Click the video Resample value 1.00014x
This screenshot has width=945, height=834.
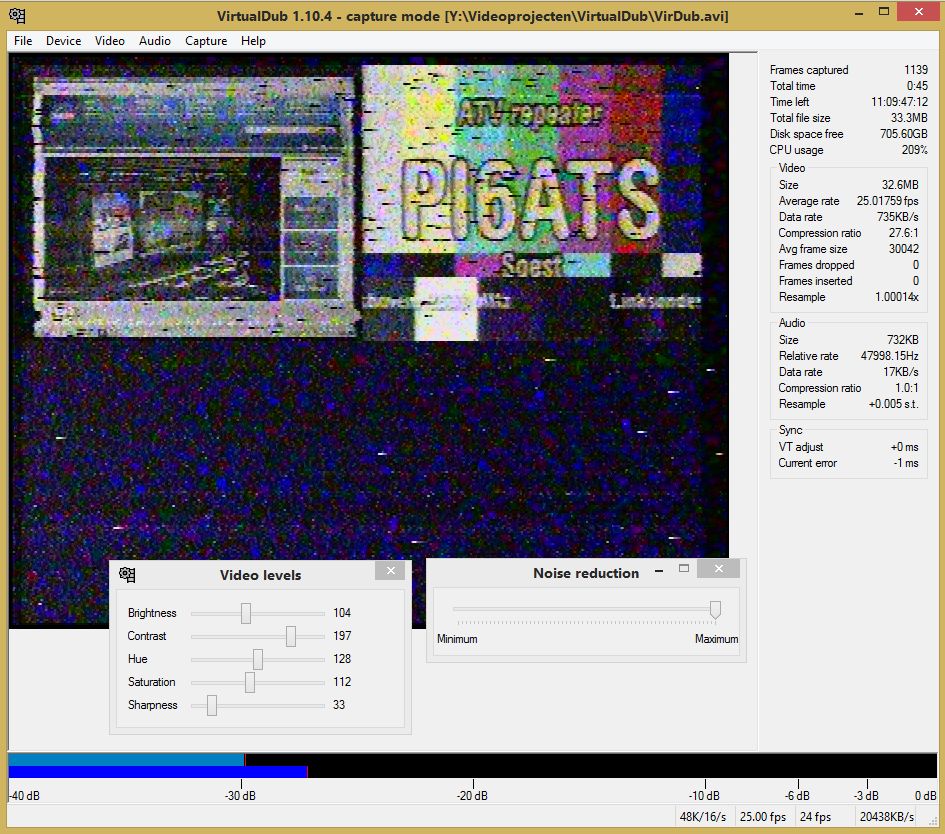coord(897,297)
